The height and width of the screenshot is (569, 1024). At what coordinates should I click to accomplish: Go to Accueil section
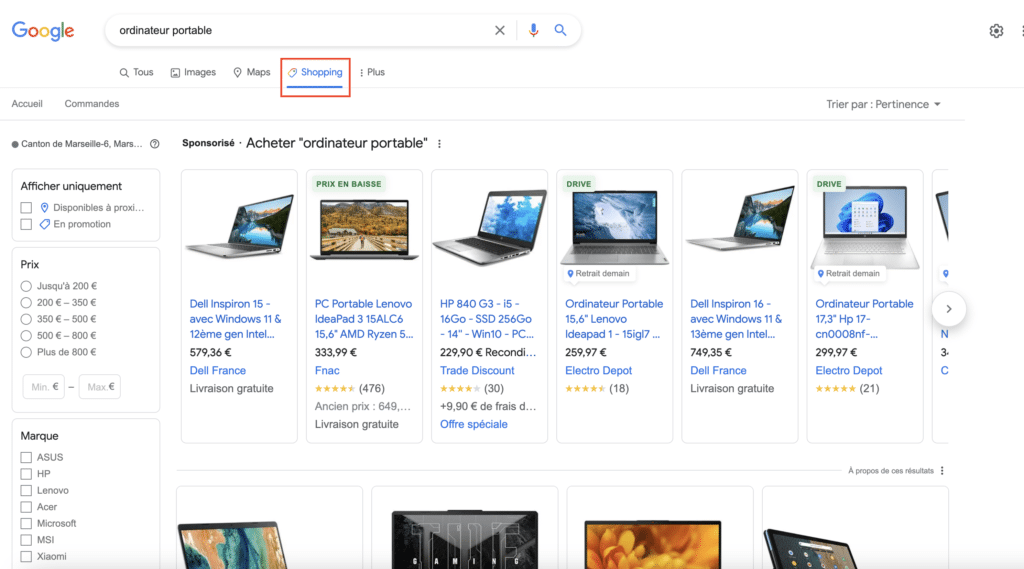27,104
